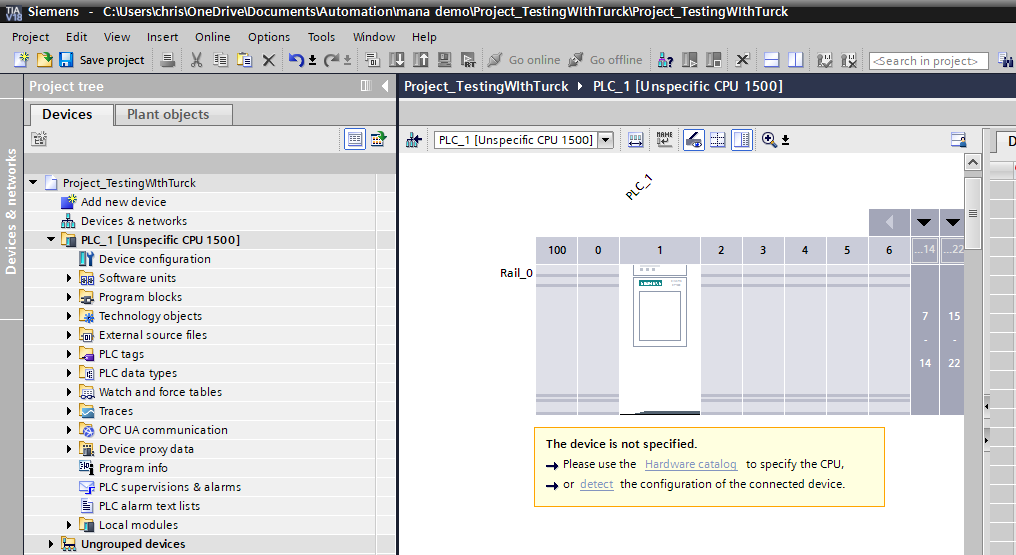Click the Delete X icon
The width and height of the screenshot is (1016, 555).
[268, 60]
